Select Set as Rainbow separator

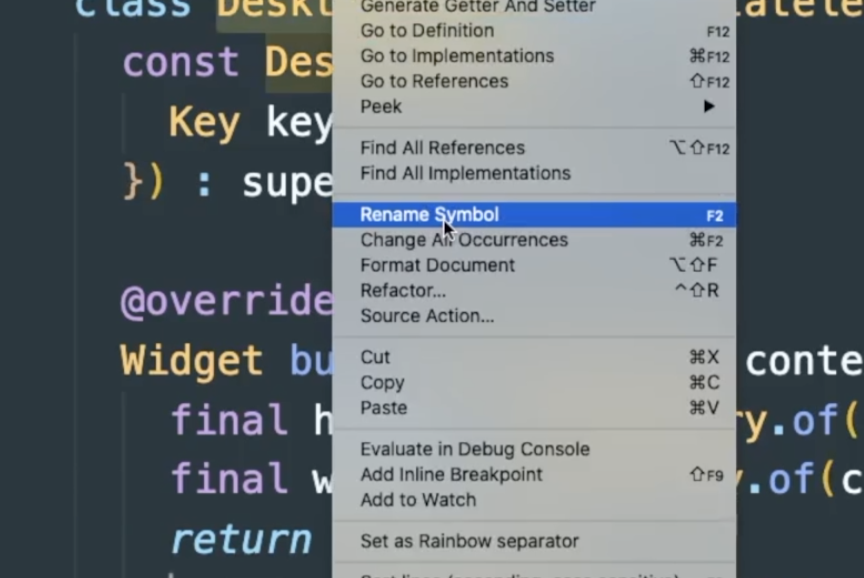point(533,541)
